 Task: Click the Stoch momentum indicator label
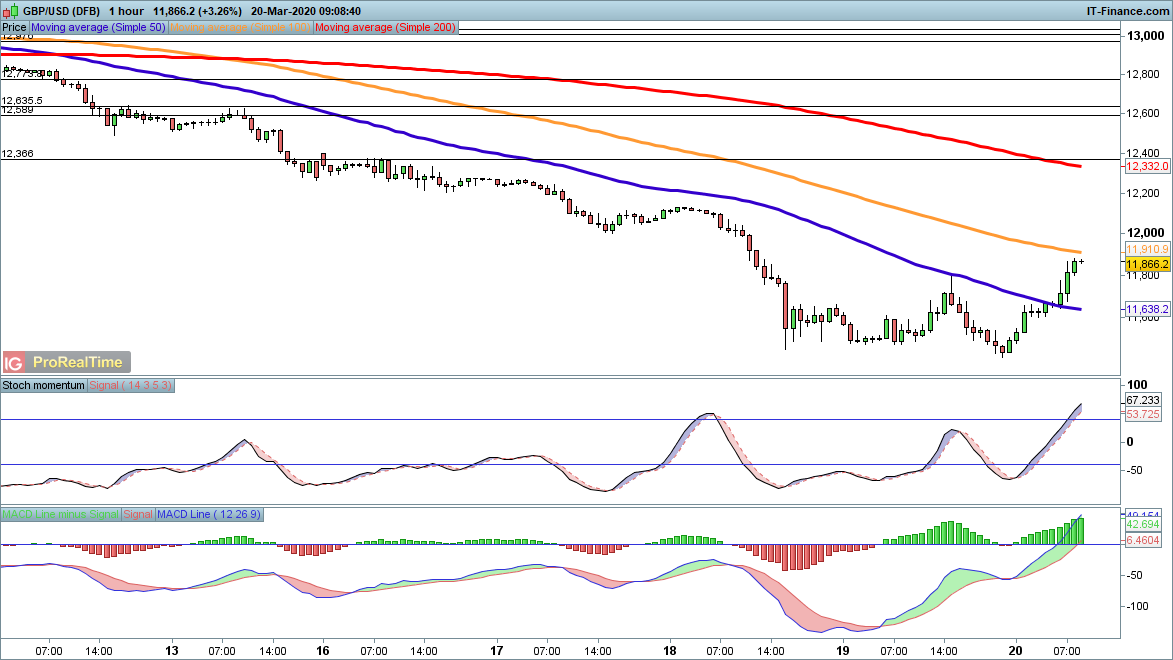(43, 385)
